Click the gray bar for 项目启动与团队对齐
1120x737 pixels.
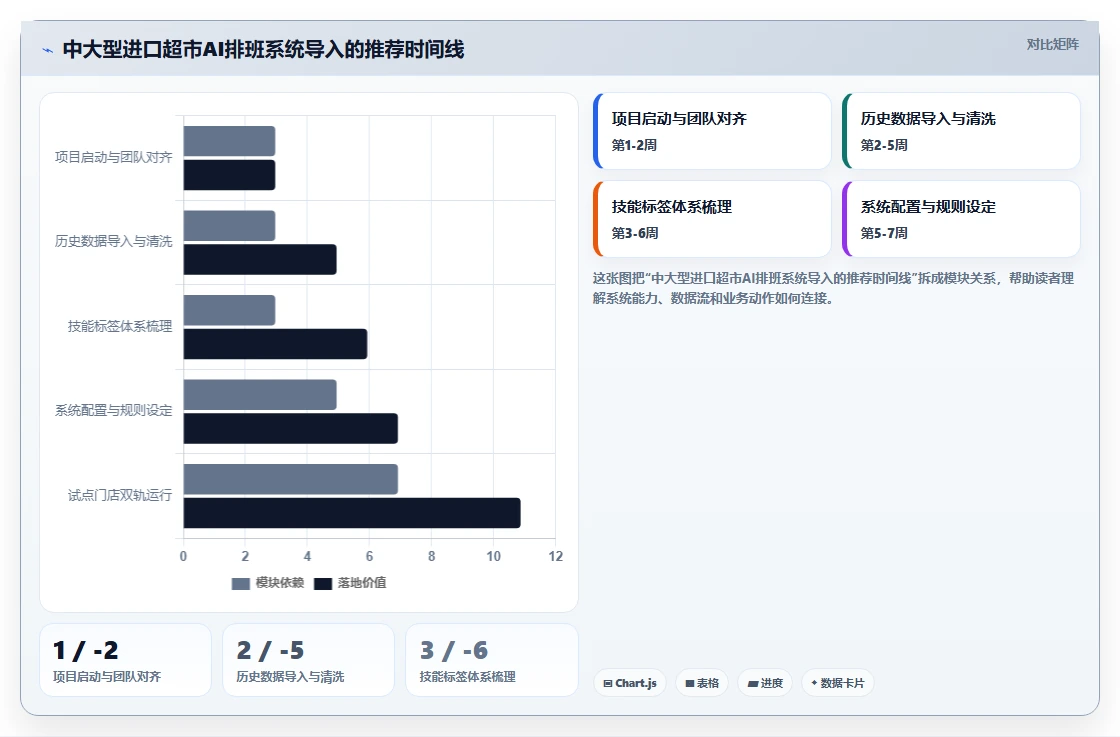[x=229, y=141]
